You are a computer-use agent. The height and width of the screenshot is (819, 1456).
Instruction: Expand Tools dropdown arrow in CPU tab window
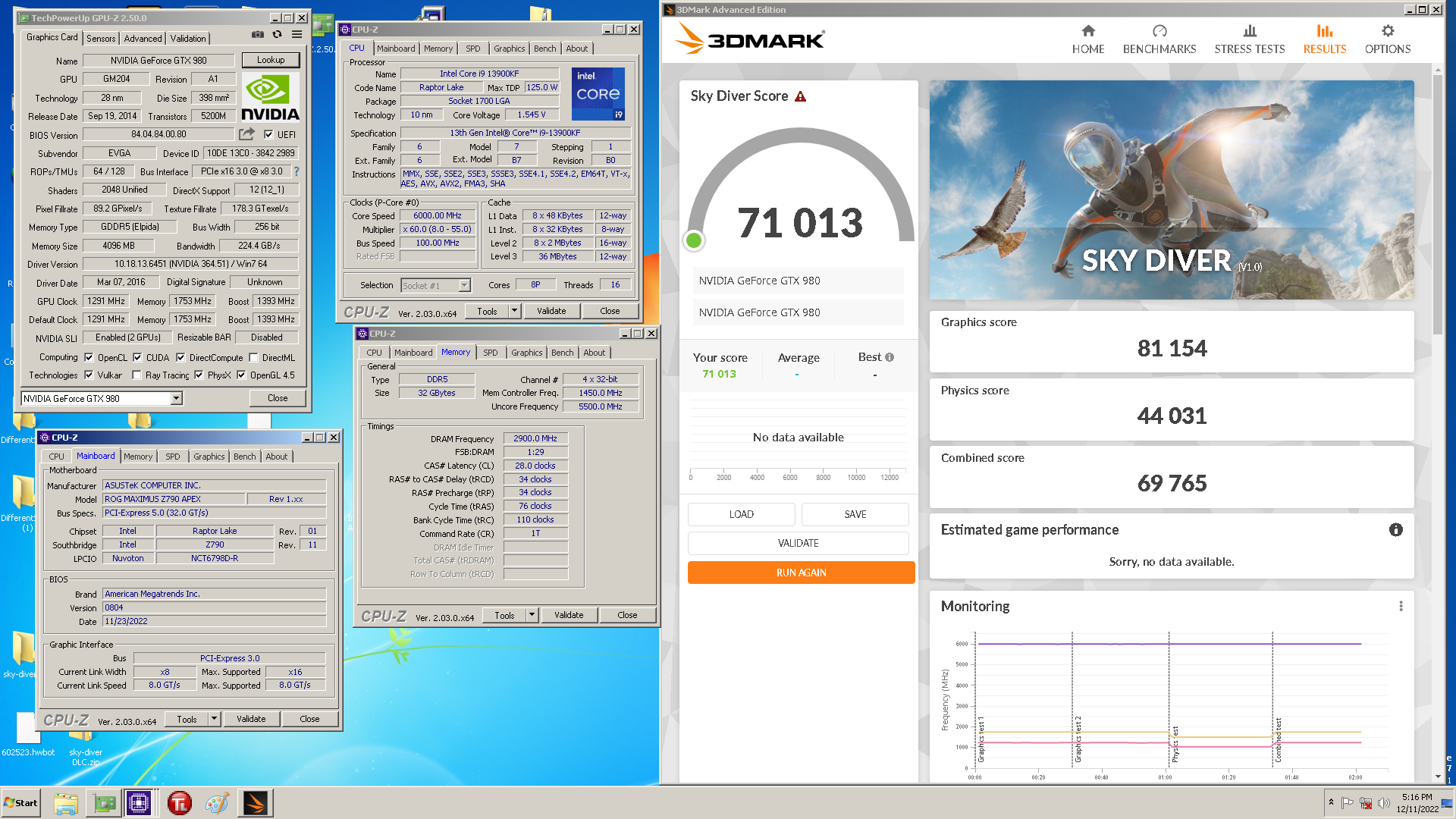click(514, 311)
